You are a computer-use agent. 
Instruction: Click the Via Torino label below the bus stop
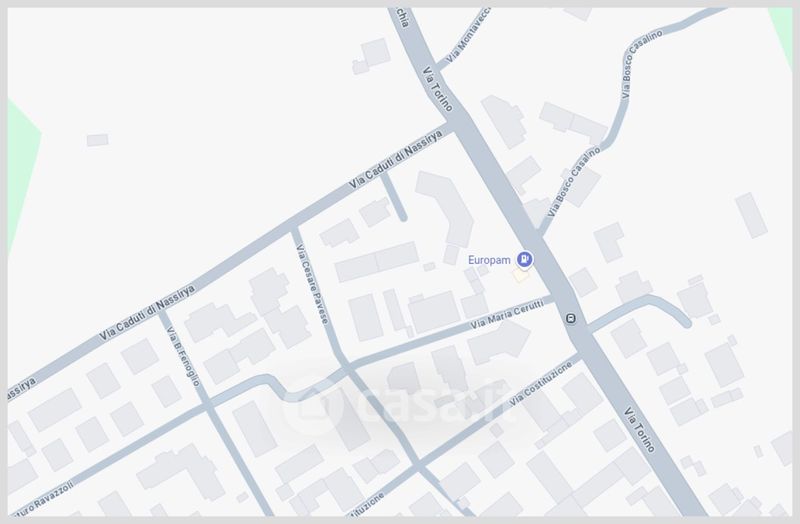pyautogui.click(x=639, y=430)
